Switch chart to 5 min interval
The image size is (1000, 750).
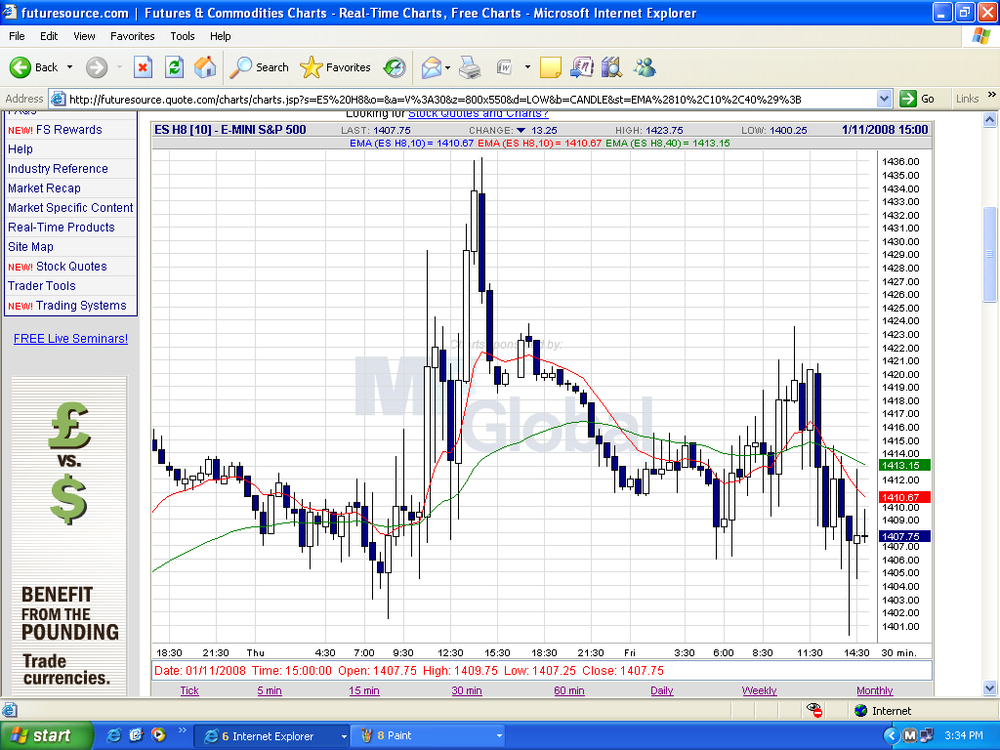[269, 690]
